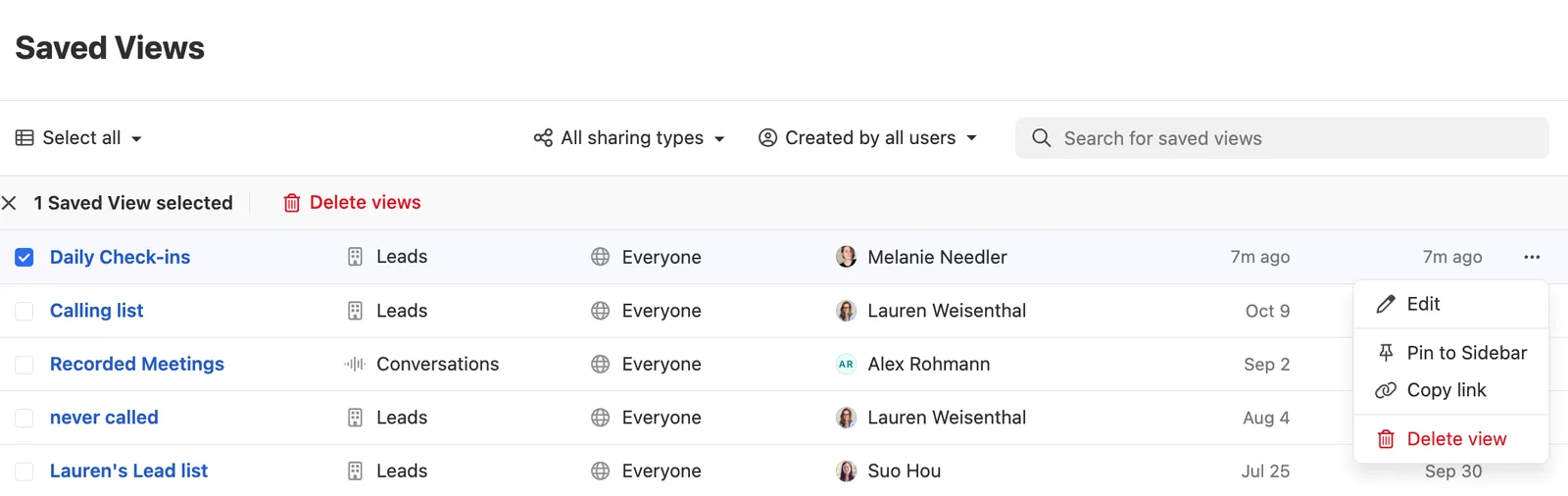Click Leads building icon in Lauren's Lead list row
The image size is (1568, 496).
[x=356, y=471]
